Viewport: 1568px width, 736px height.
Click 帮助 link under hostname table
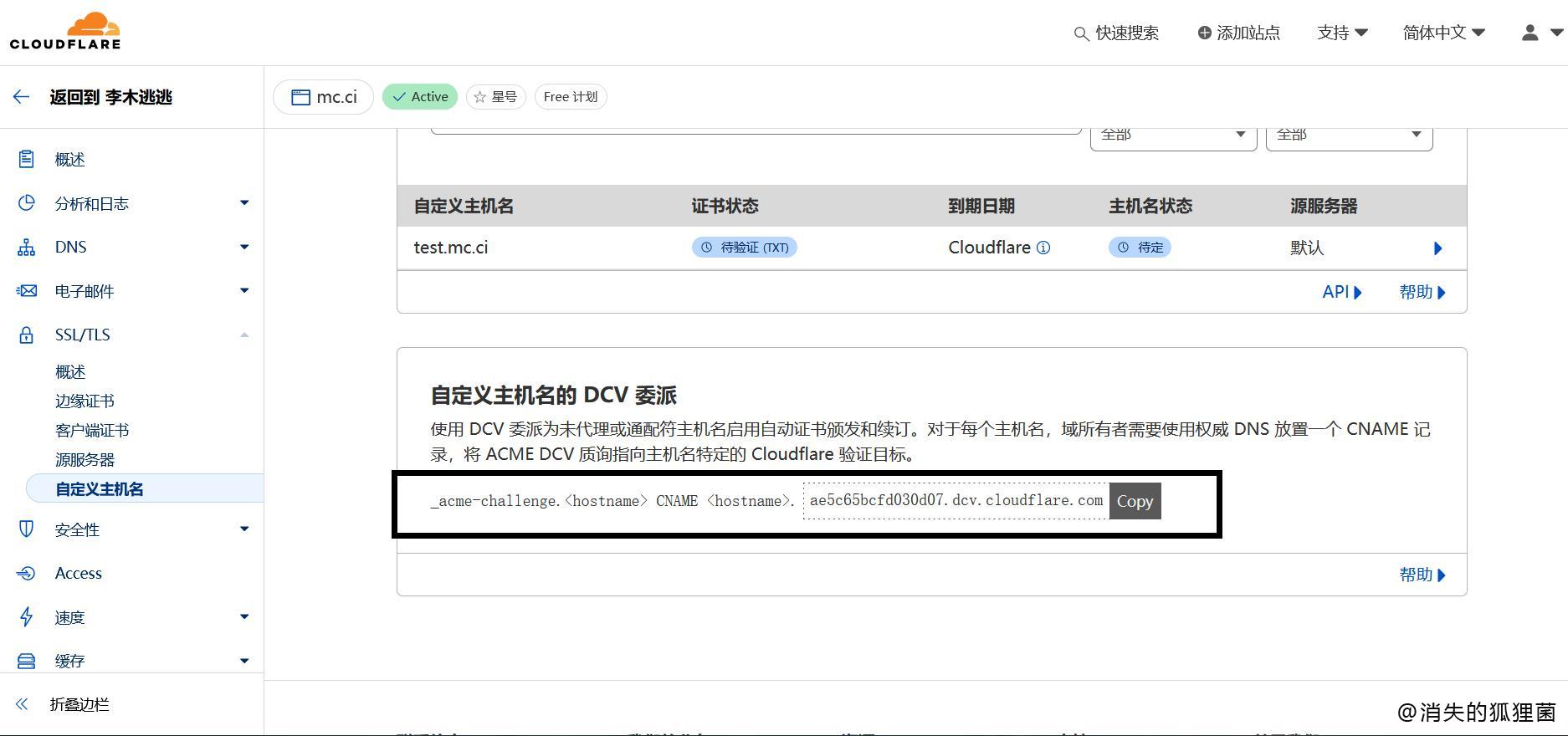[x=1422, y=292]
